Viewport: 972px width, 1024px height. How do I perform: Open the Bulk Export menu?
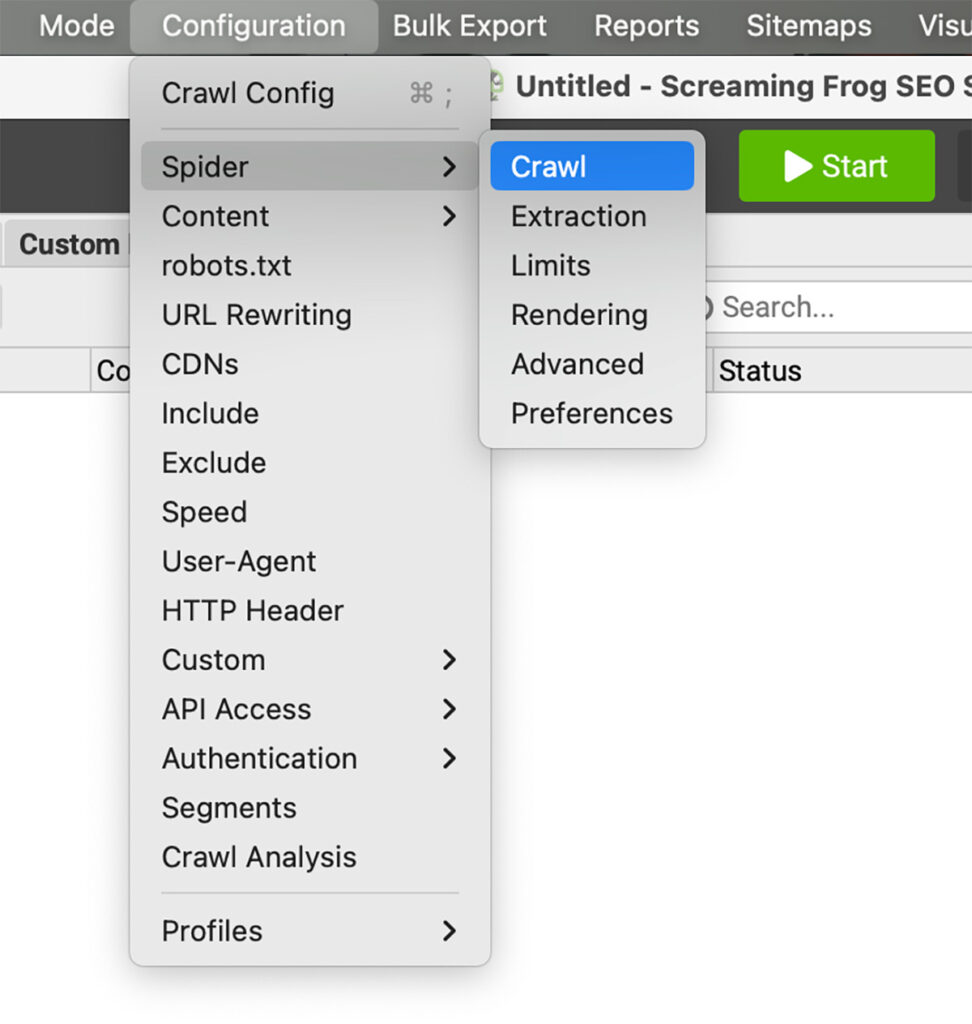[470, 26]
